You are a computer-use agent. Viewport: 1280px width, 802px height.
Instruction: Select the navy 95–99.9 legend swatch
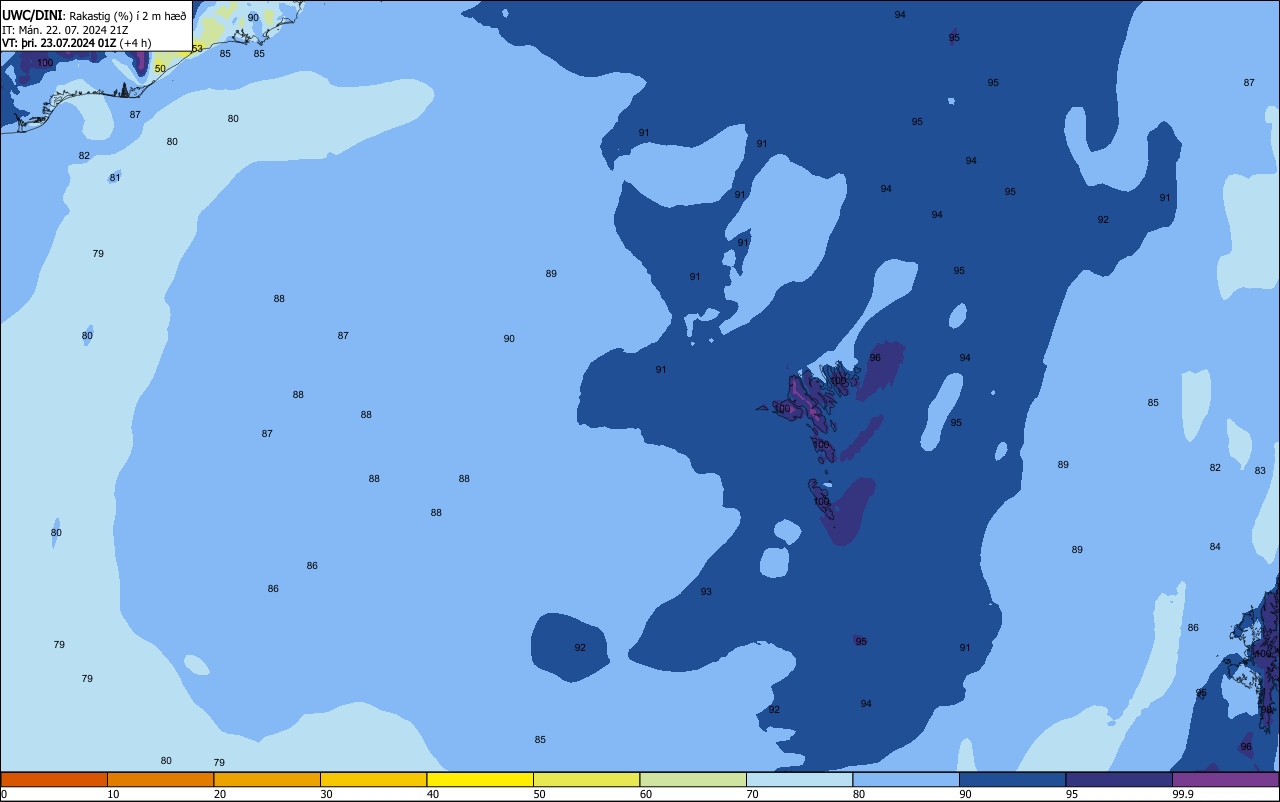click(1119, 779)
